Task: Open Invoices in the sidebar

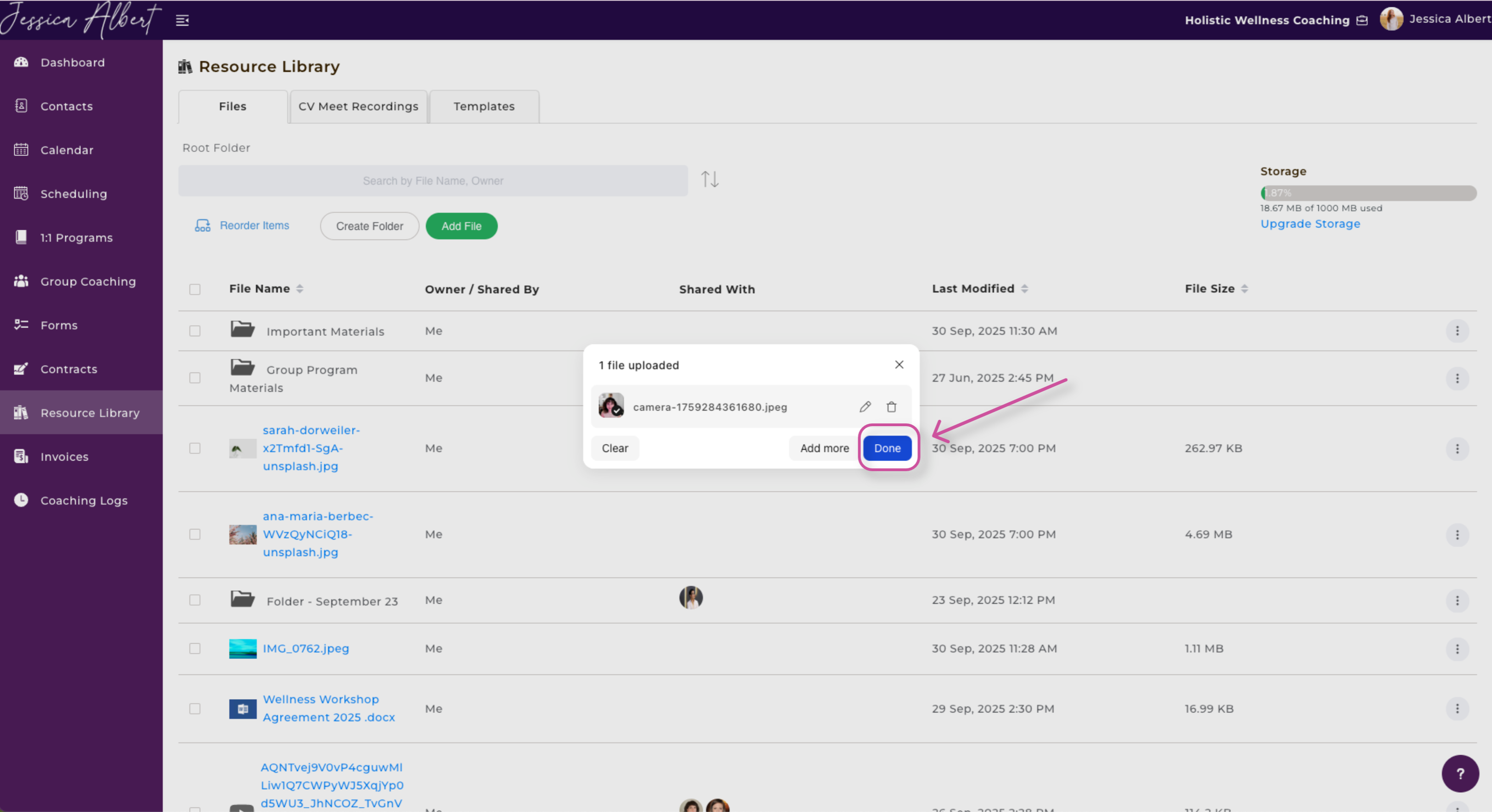Action: pyautogui.click(x=64, y=456)
